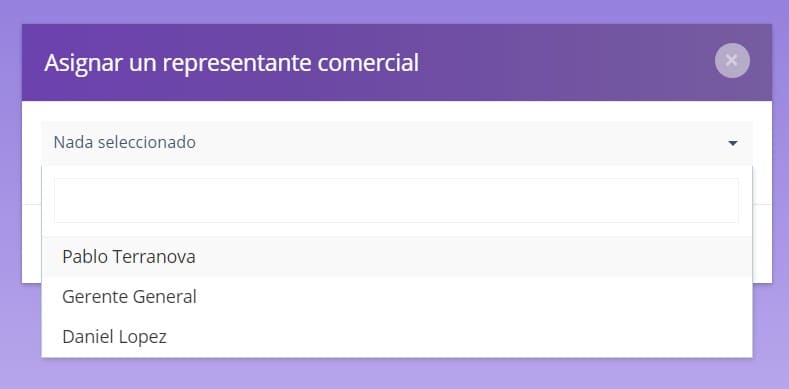Choose Daniel Lopez as representative

397,337
